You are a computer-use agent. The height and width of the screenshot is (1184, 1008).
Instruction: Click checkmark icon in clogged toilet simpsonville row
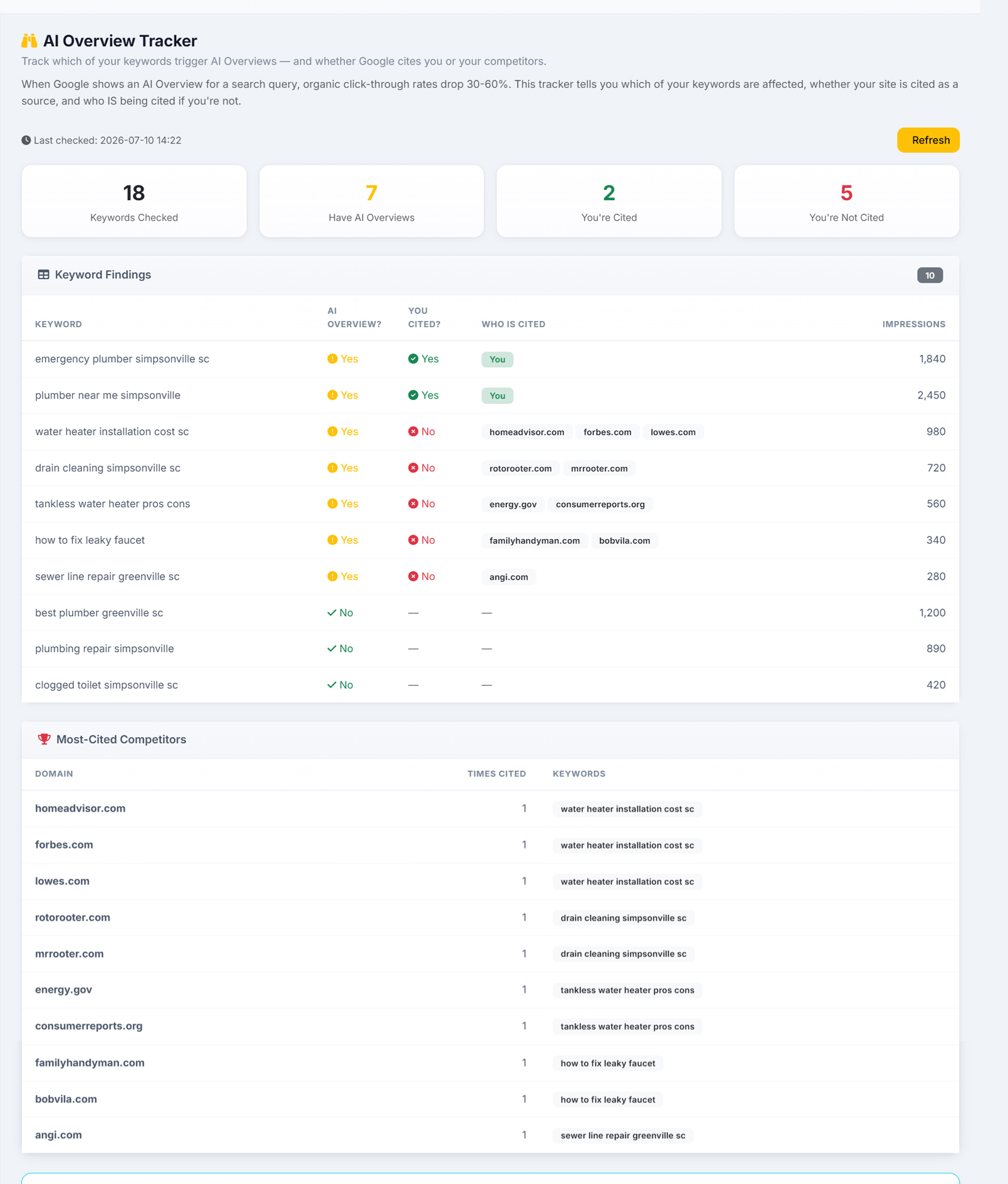pyautogui.click(x=332, y=684)
